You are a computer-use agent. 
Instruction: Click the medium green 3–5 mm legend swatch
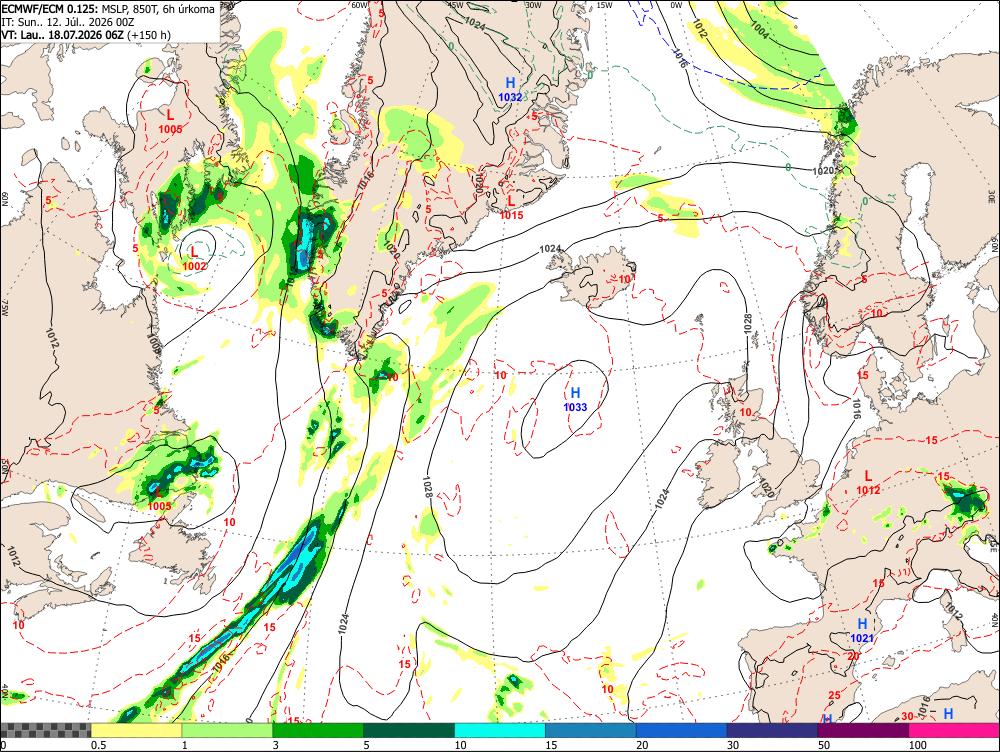(x=318, y=730)
